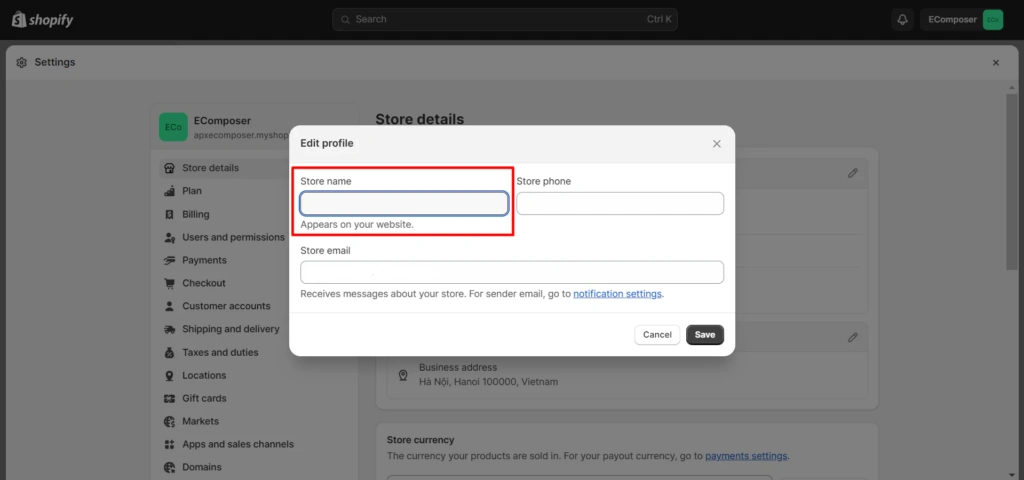
Task: Close the Edit profile dialog
Action: pyautogui.click(x=717, y=144)
